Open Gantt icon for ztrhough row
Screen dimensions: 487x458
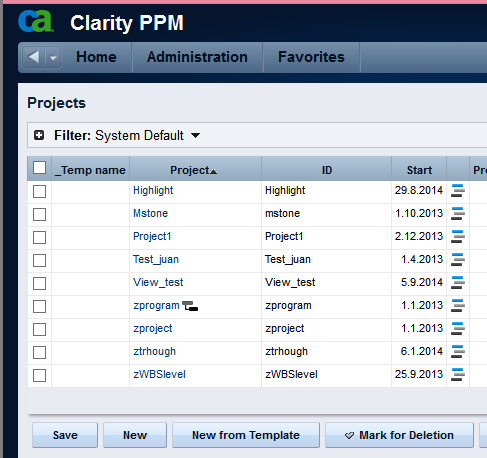click(x=458, y=352)
